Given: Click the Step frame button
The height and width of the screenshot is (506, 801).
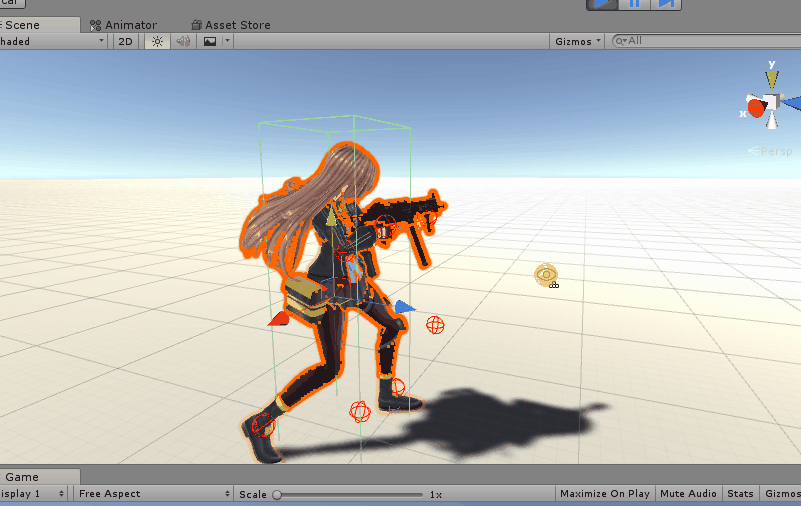Looking at the screenshot, I should point(665,4).
